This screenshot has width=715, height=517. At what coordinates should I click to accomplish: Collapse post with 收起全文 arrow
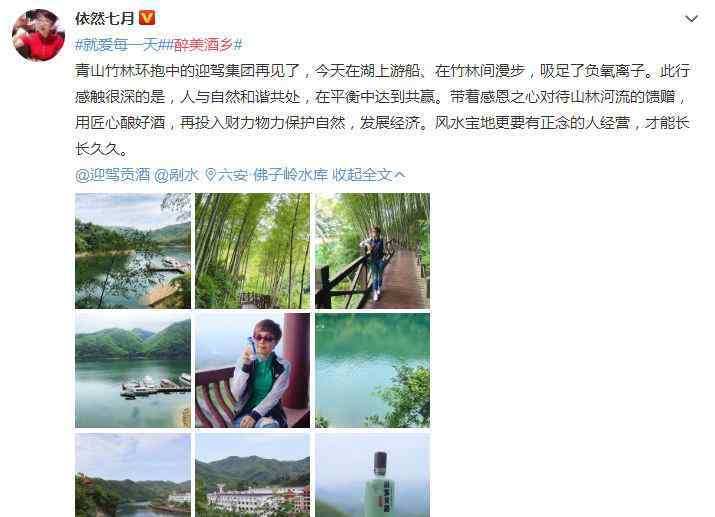pos(368,175)
